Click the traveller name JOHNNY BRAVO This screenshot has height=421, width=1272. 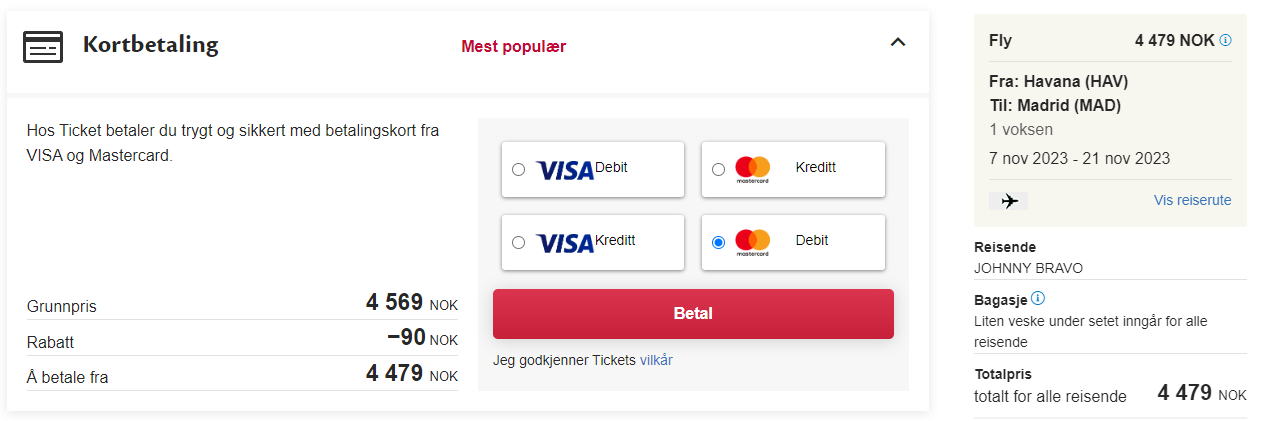[x=1028, y=268]
